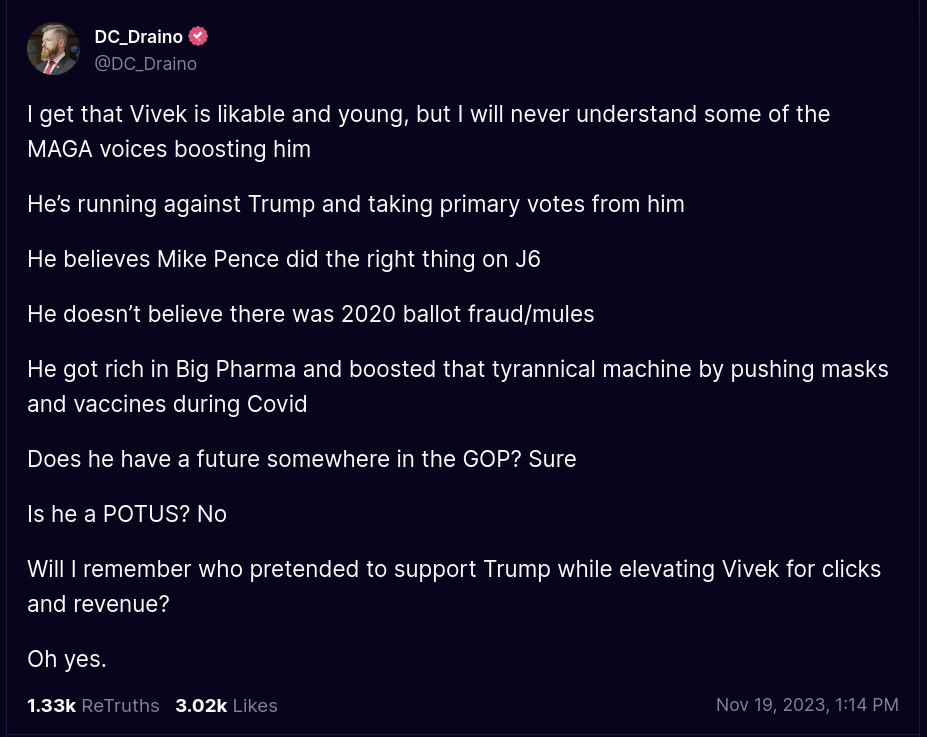
Task: View the 3.02k Likes list
Action: point(226,705)
